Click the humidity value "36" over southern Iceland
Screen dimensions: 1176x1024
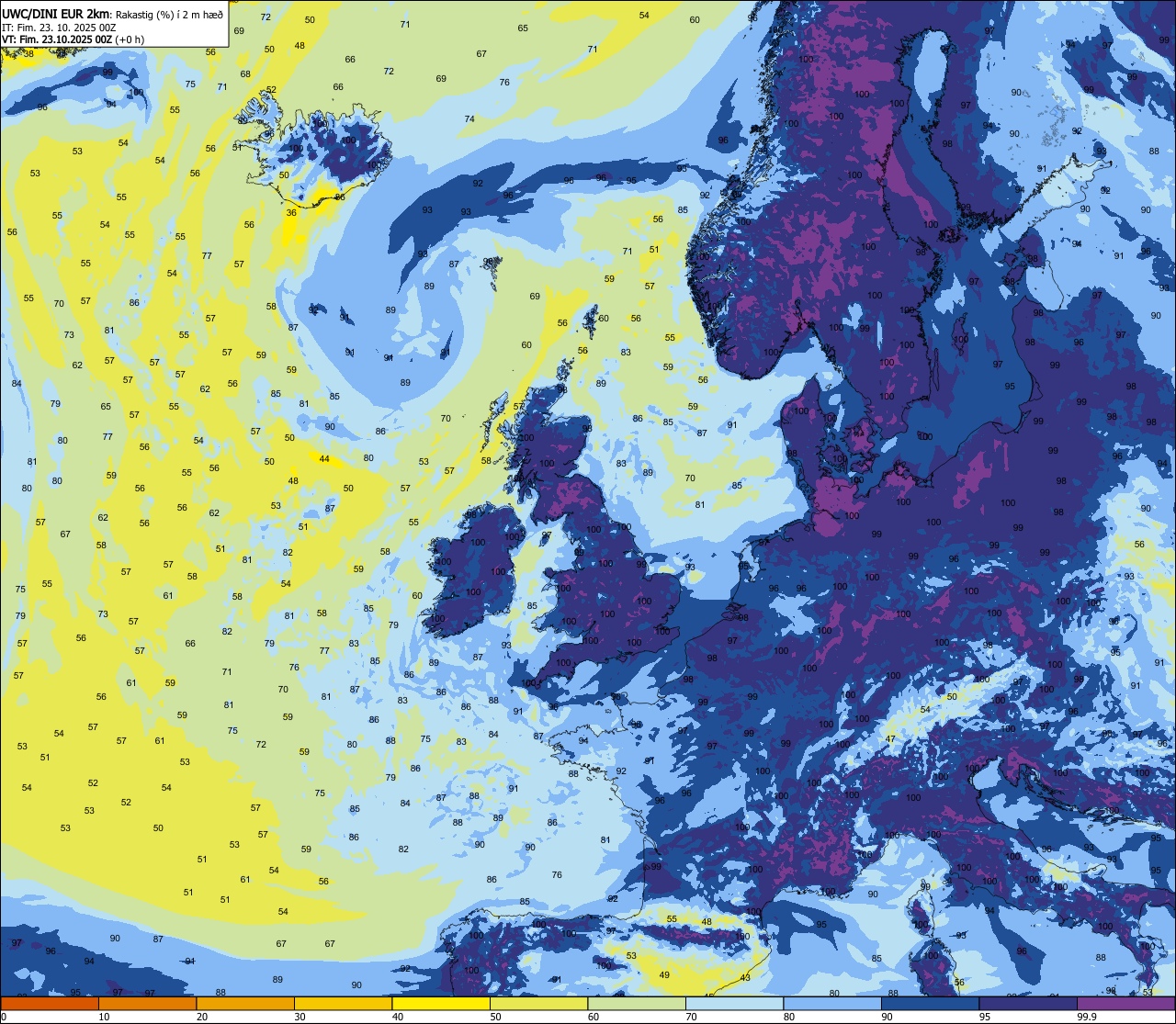point(291,212)
